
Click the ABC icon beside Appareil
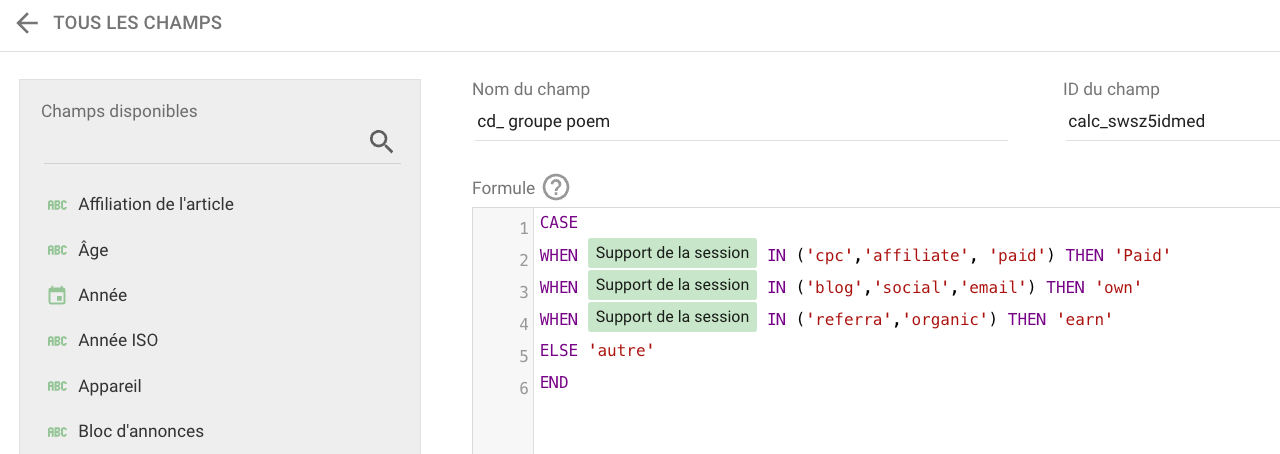pyautogui.click(x=58, y=386)
